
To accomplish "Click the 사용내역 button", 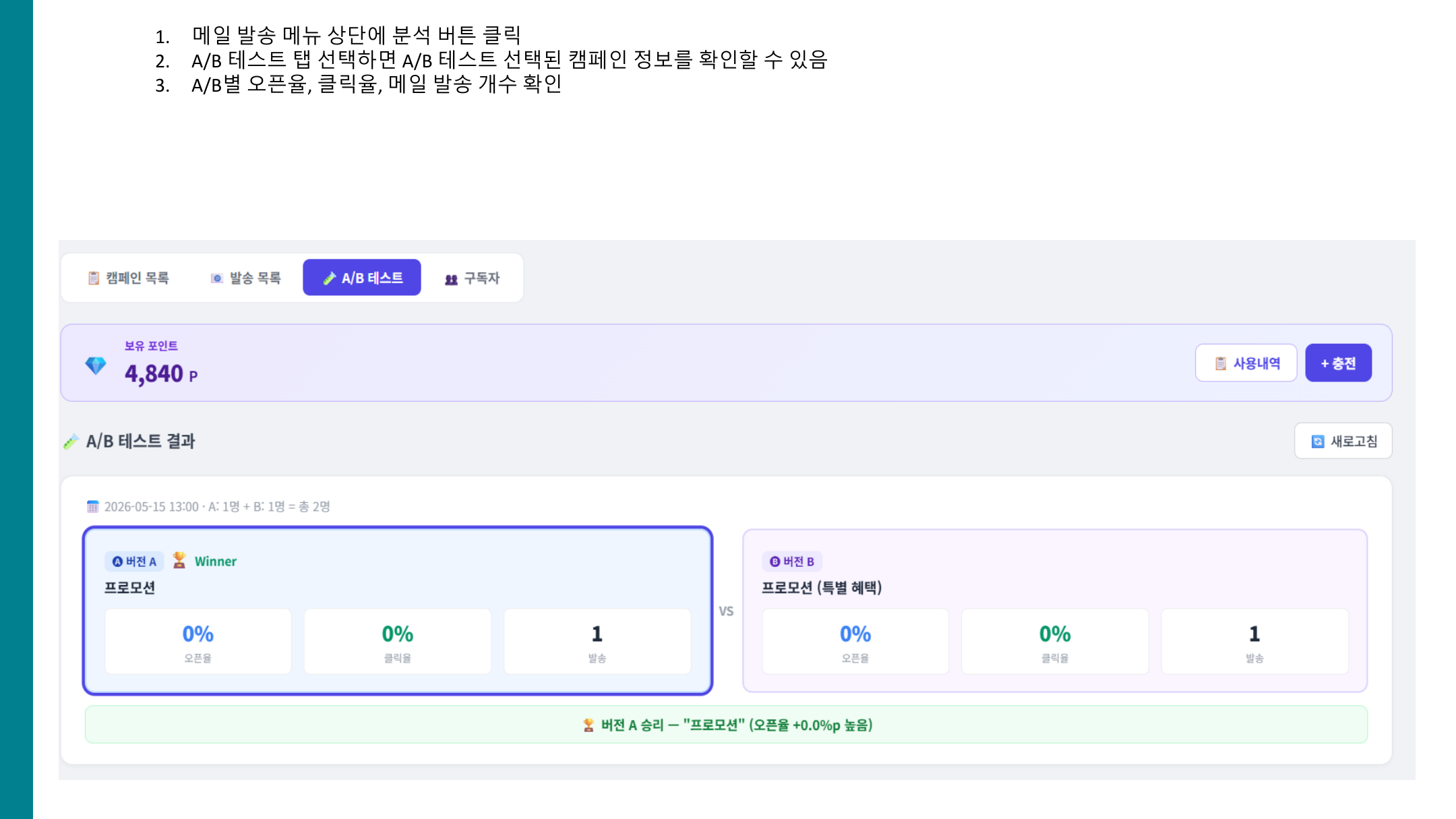I will [x=1246, y=363].
